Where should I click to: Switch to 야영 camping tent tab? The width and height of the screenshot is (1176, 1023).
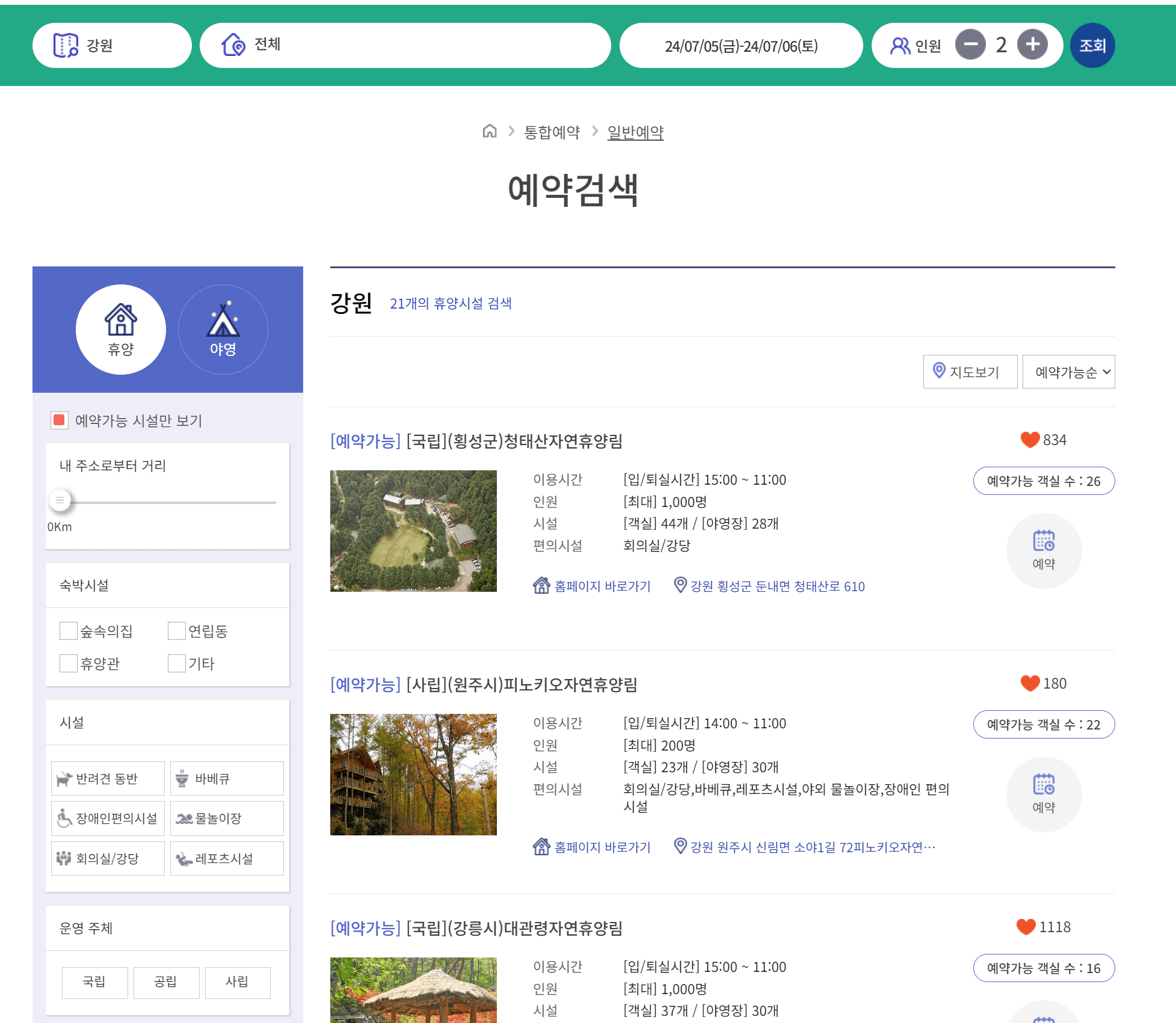[223, 330]
